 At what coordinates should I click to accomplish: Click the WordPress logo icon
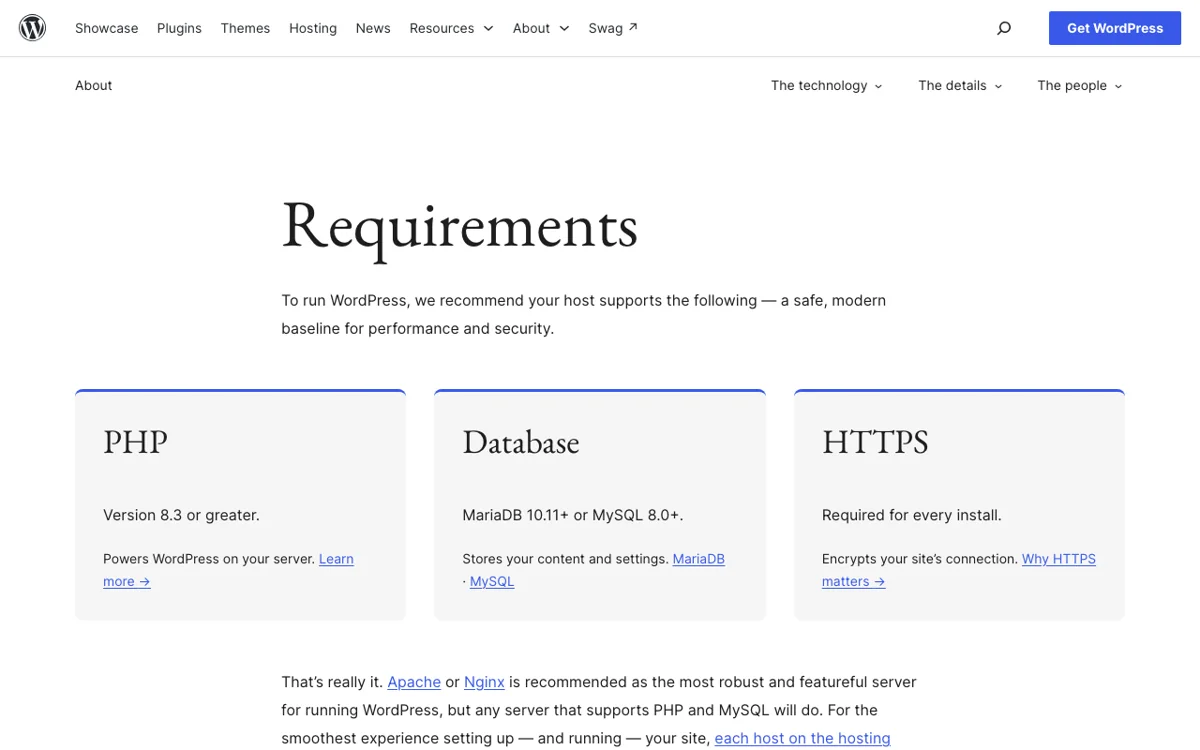click(33, 28)
